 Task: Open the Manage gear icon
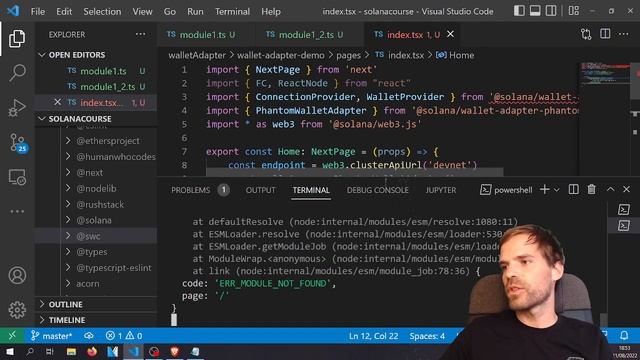coord(17,310)
